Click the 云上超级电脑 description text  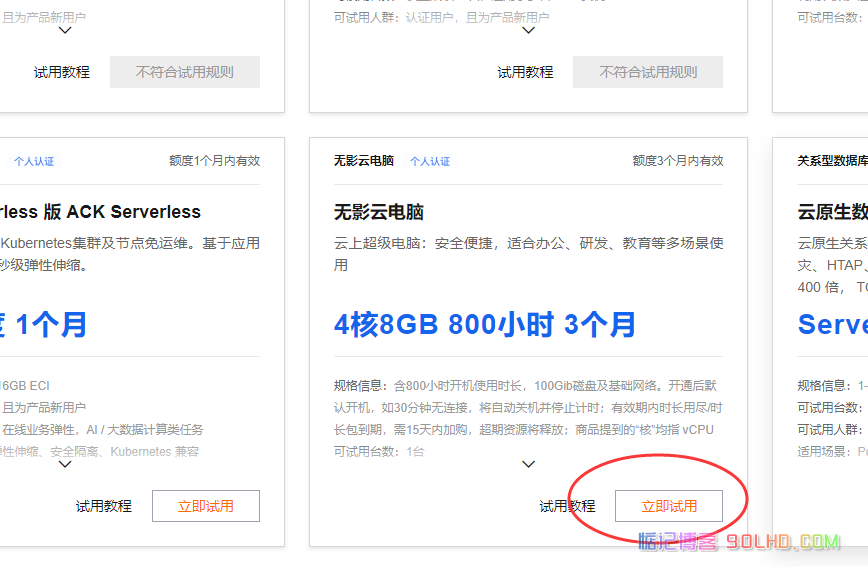pos(528,254)
